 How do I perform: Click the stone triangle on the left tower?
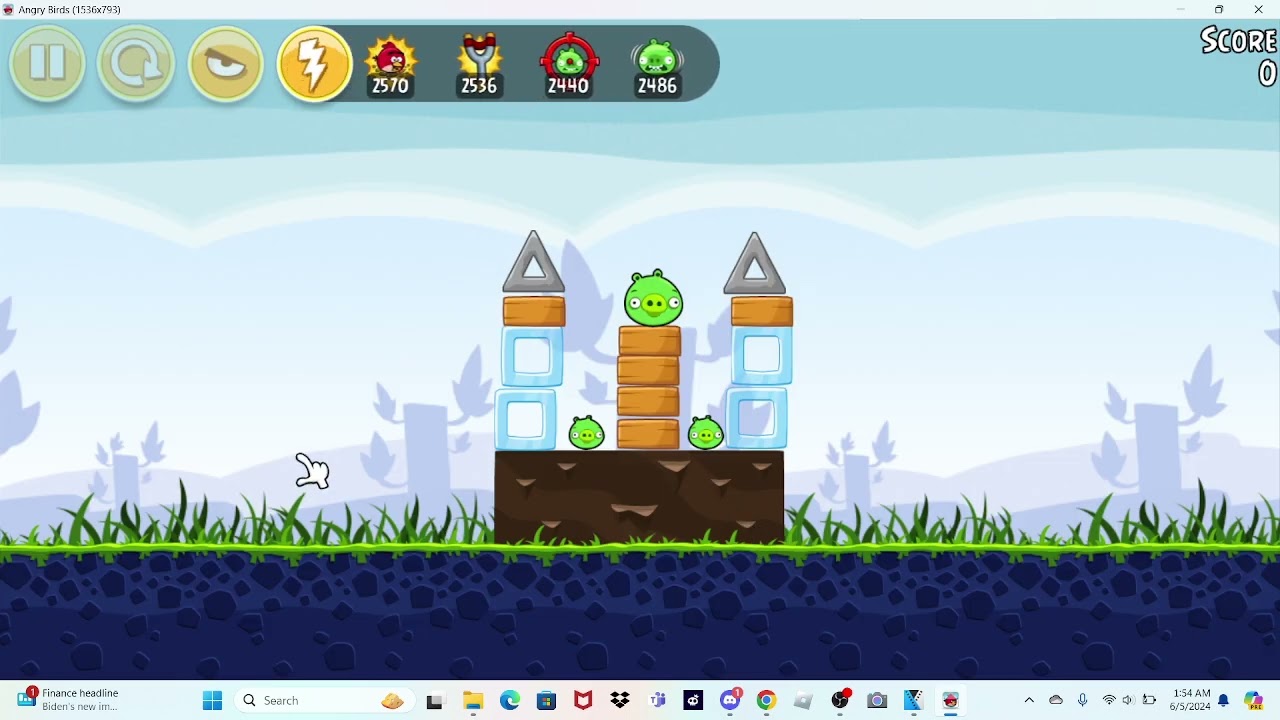pyautogui.click(x=533, y=264)
